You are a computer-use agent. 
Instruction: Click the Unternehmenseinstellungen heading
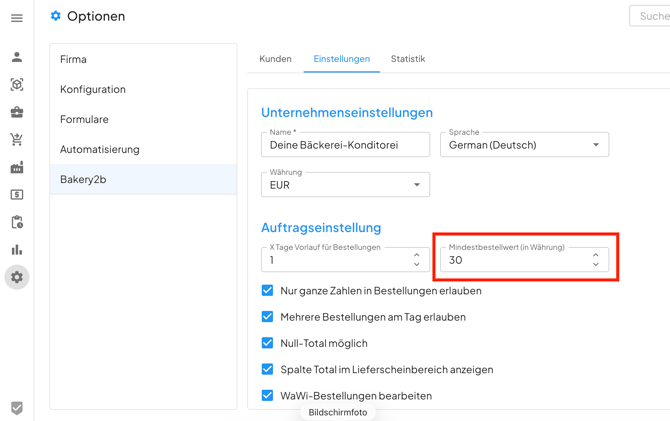click(x=347, y=112)
